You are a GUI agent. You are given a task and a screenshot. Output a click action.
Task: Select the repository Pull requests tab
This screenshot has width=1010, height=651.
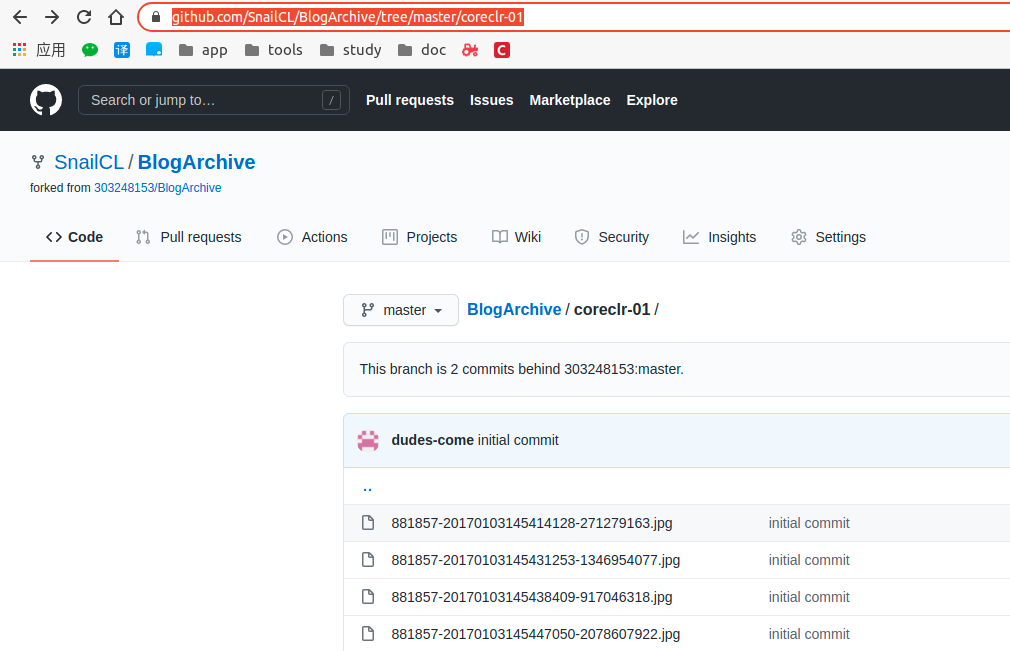point(189,237)
